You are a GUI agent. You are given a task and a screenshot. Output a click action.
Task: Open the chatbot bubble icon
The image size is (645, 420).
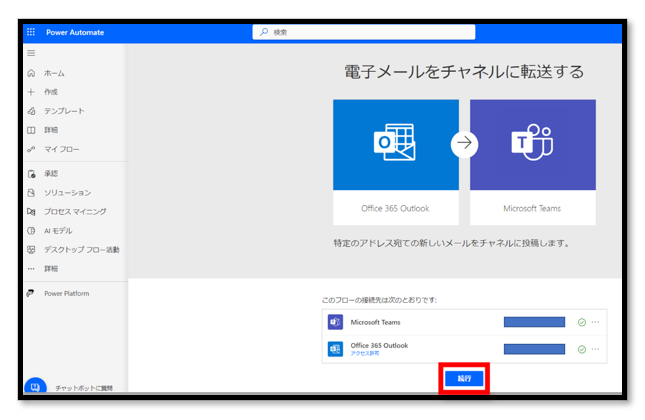(35, 386)
